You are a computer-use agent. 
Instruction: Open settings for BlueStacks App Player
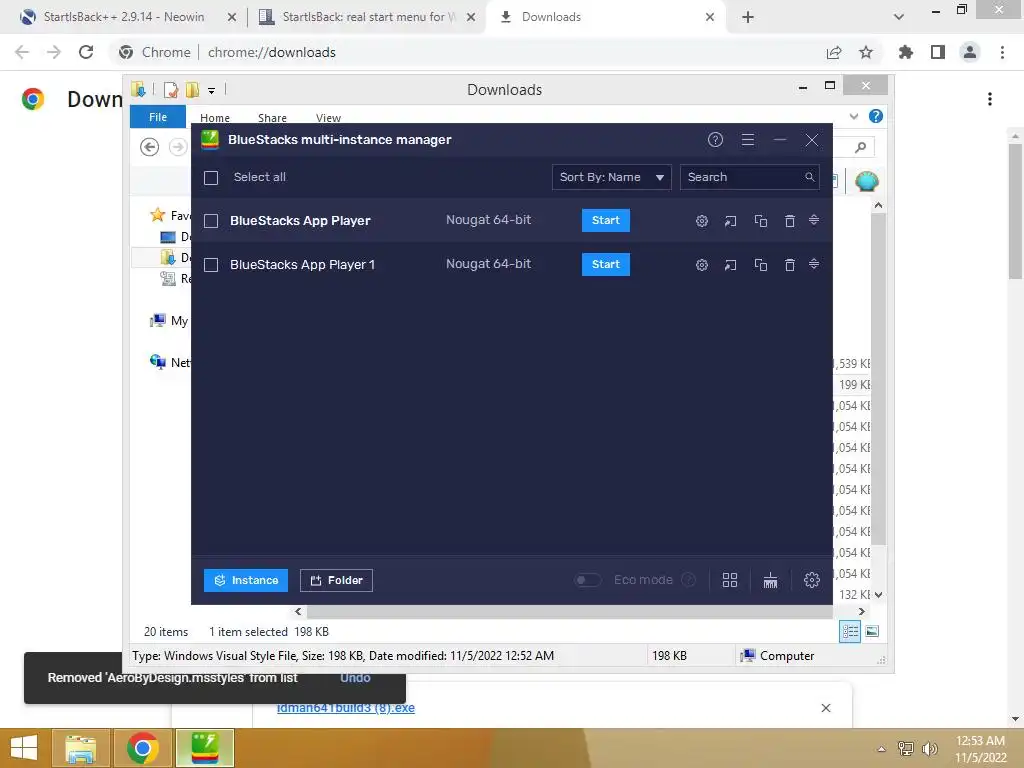point(701,221)
